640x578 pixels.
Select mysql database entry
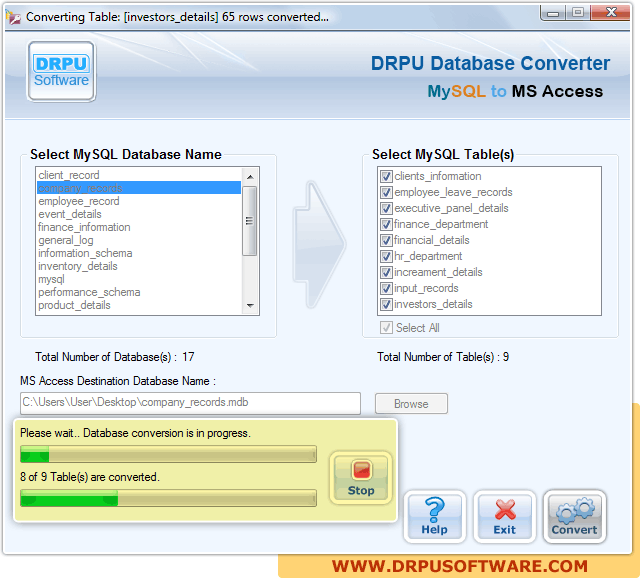coord(139,279)
